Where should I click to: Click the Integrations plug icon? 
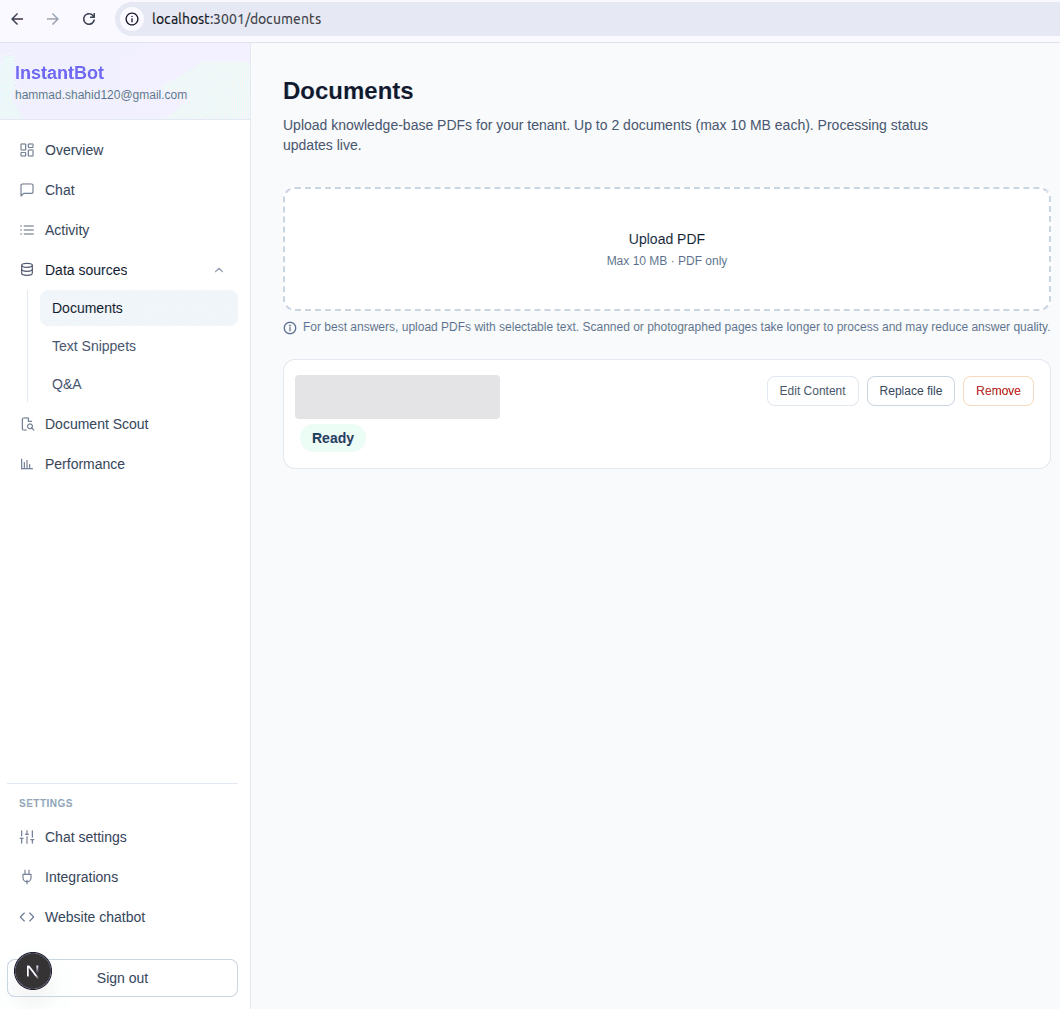tap(26, 877)
